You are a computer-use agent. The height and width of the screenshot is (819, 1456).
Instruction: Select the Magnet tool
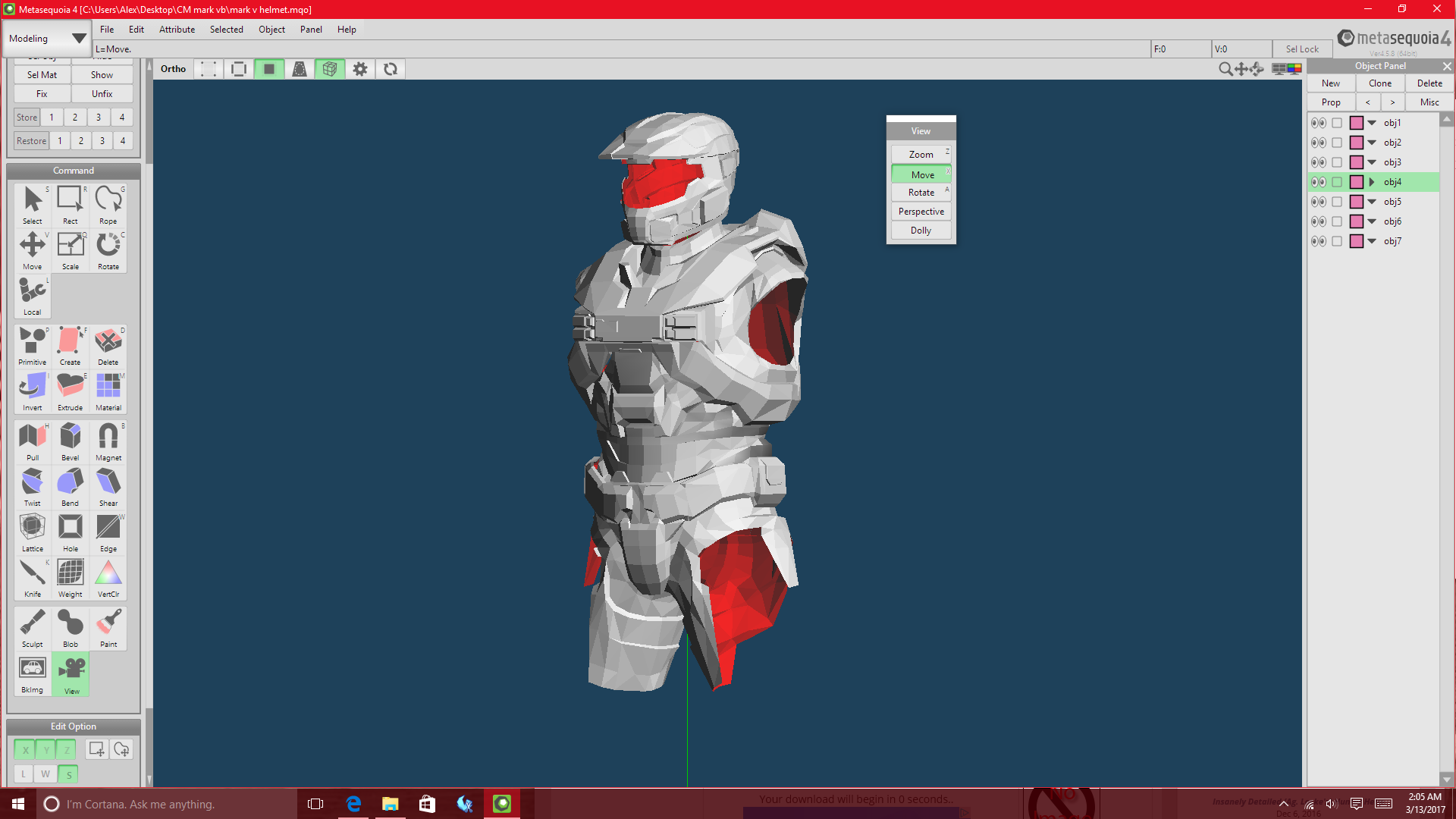[x=108, y=441]
